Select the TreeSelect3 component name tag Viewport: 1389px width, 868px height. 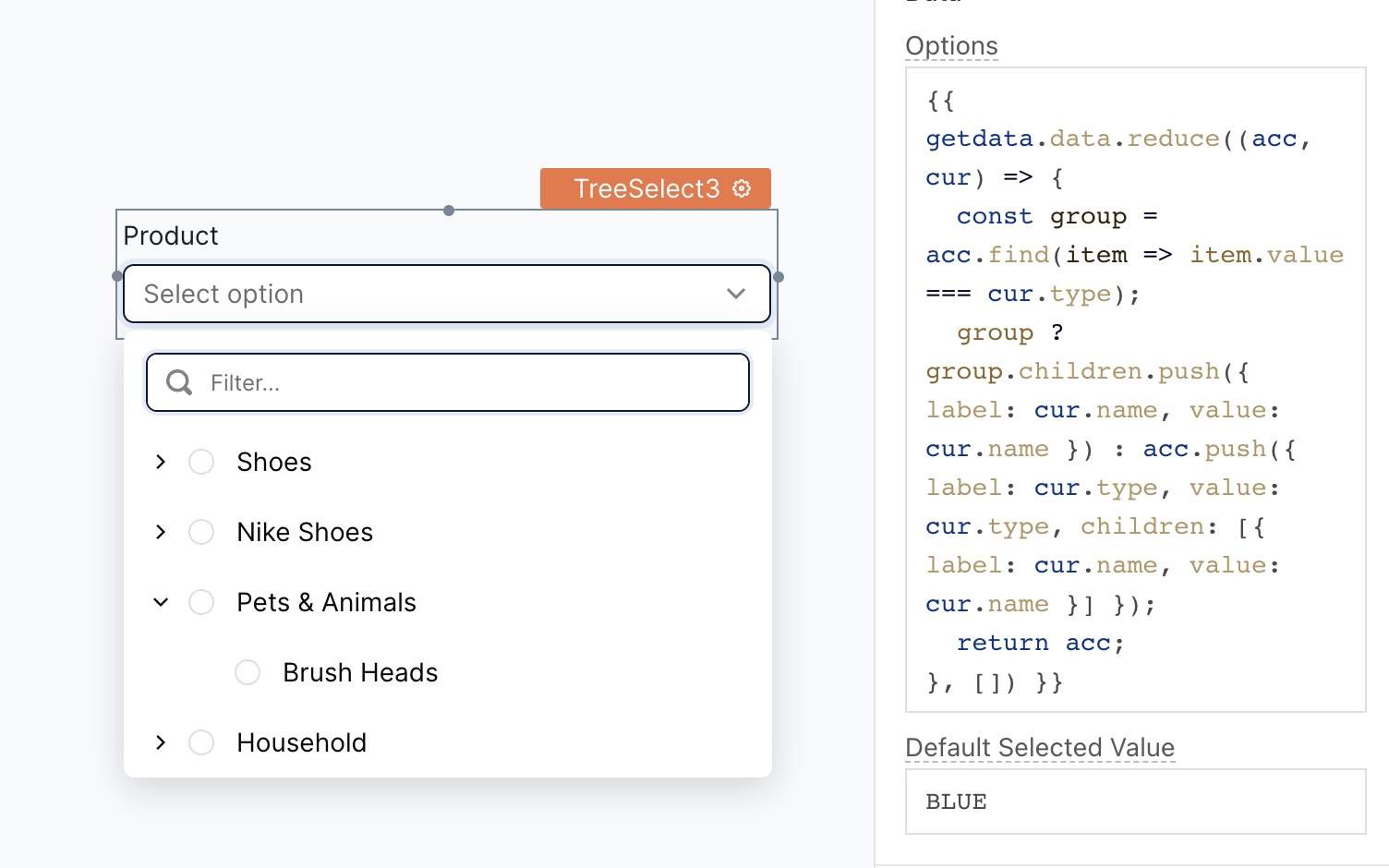[646, 188]
